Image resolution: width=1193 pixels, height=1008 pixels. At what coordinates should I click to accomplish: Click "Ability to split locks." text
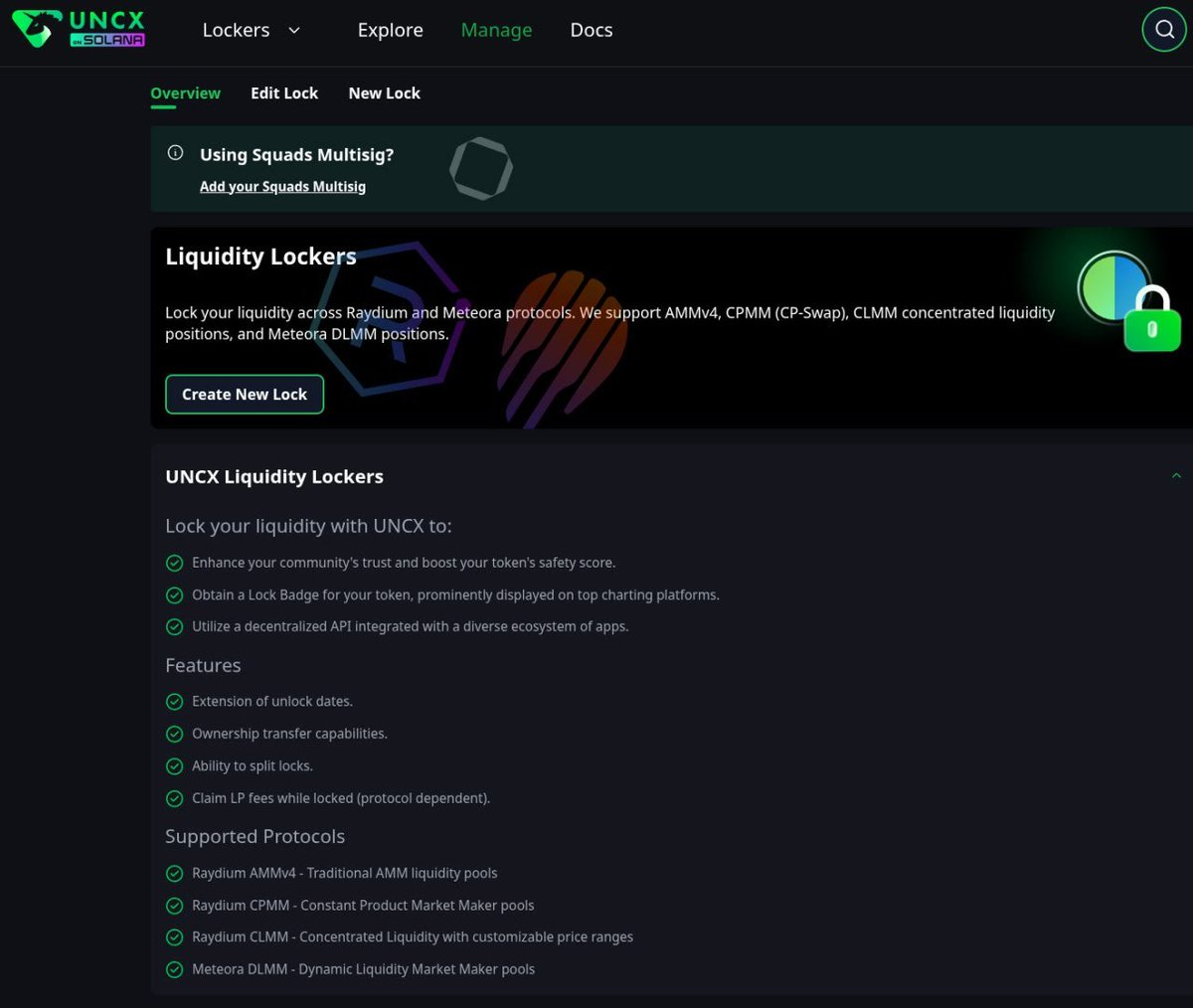tap(253, 766)
